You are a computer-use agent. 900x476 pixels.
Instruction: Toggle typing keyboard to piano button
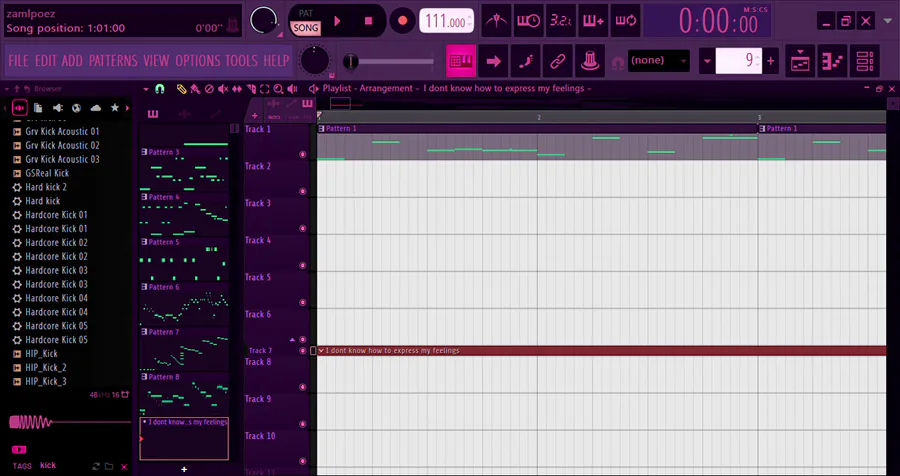461,60
